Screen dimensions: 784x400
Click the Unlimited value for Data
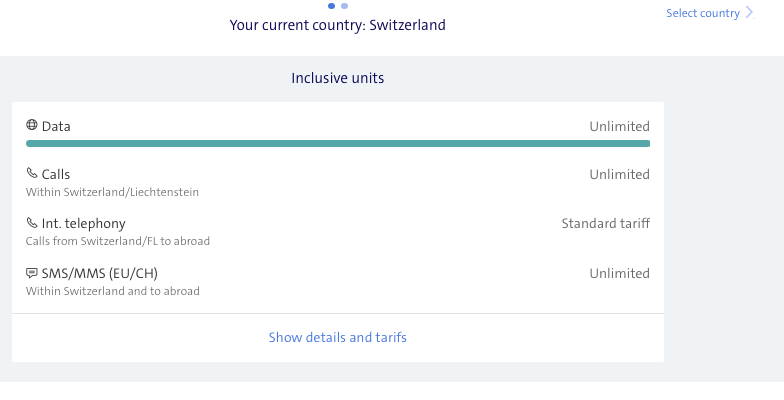[619, 127]
